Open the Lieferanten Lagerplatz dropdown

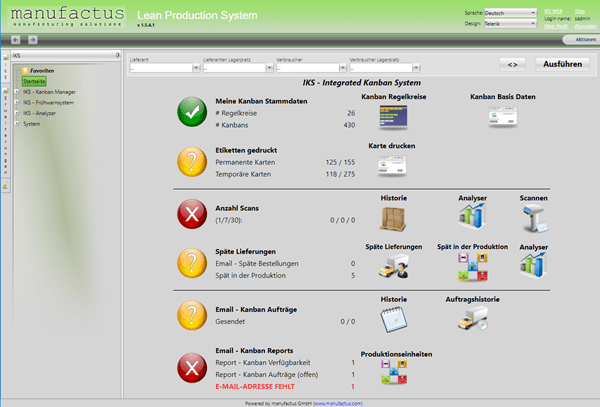pos(269,68)
